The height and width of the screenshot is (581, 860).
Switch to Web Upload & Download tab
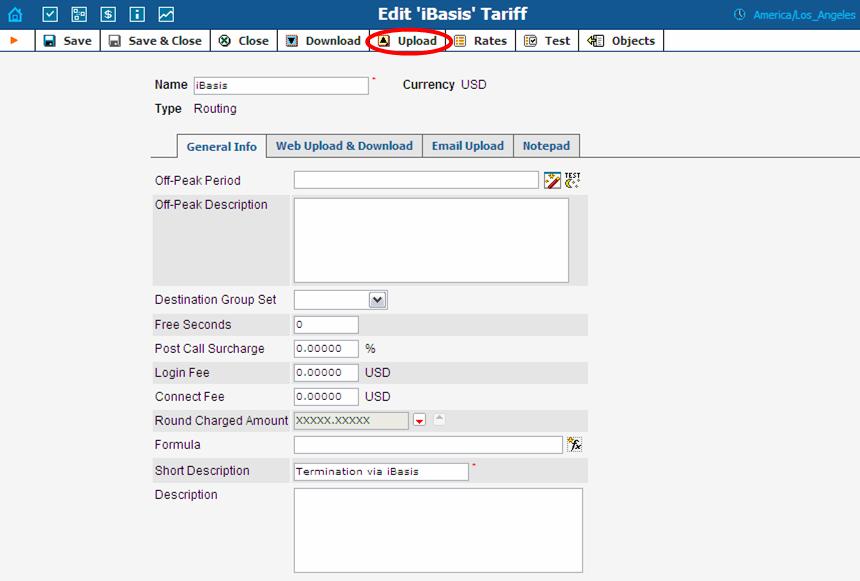(344, 146)
